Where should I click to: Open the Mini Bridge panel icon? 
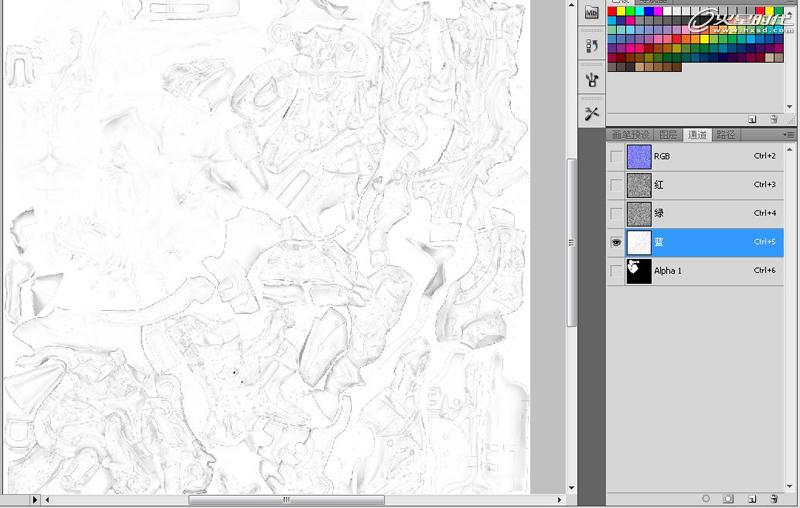click(591, 12)
